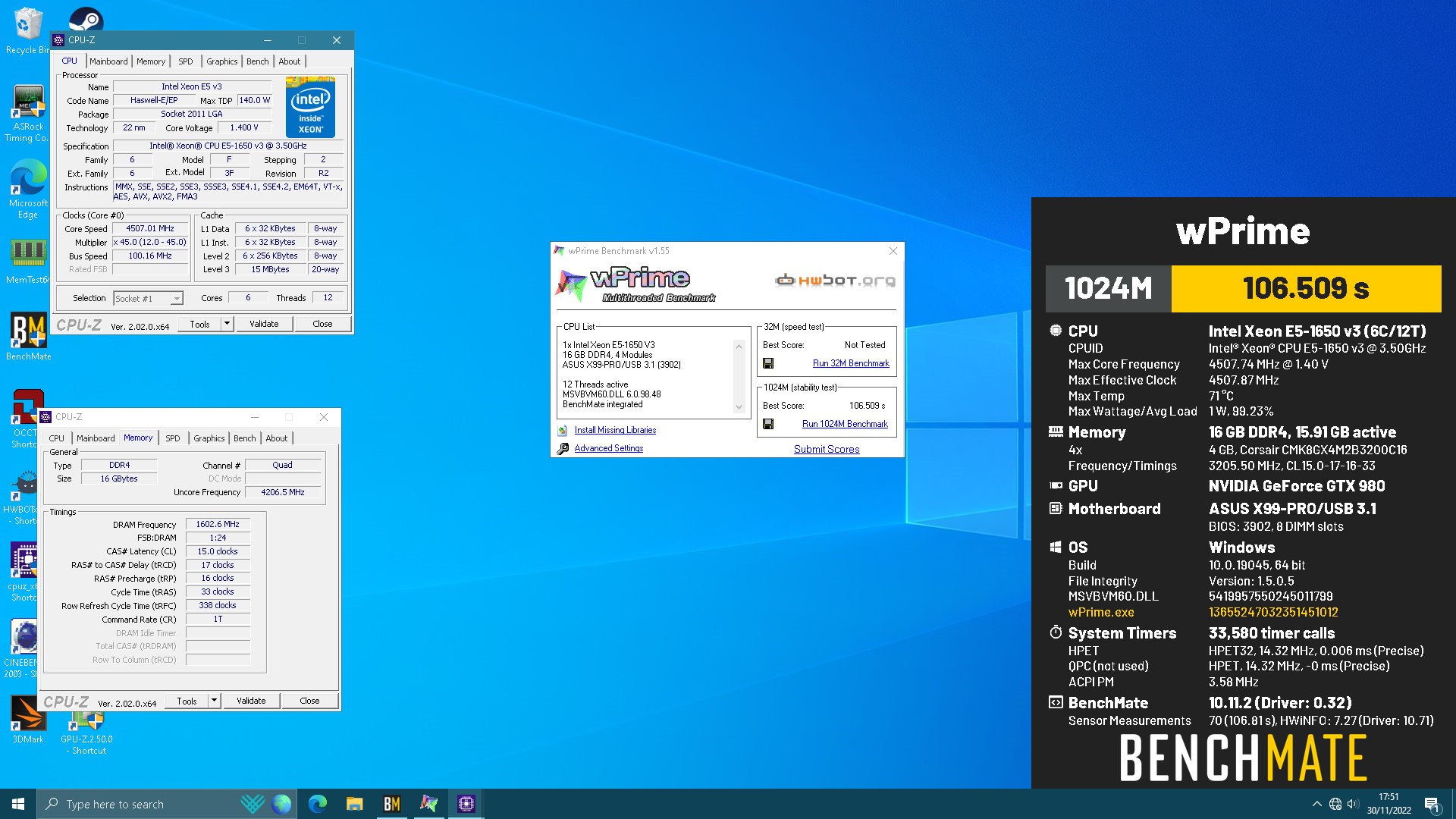
Task: Open Microsoft Edge desktop shortcut
Action: [x=27, y=190]
